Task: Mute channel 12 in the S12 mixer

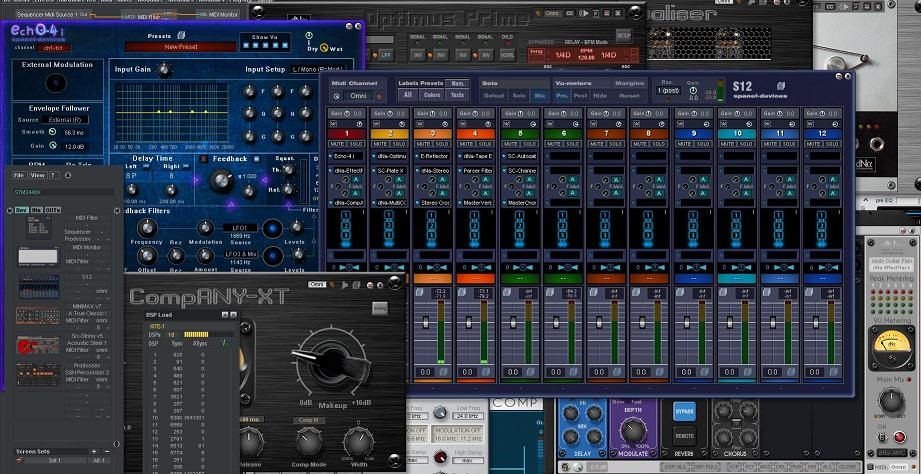Action: tap(814, 144)
